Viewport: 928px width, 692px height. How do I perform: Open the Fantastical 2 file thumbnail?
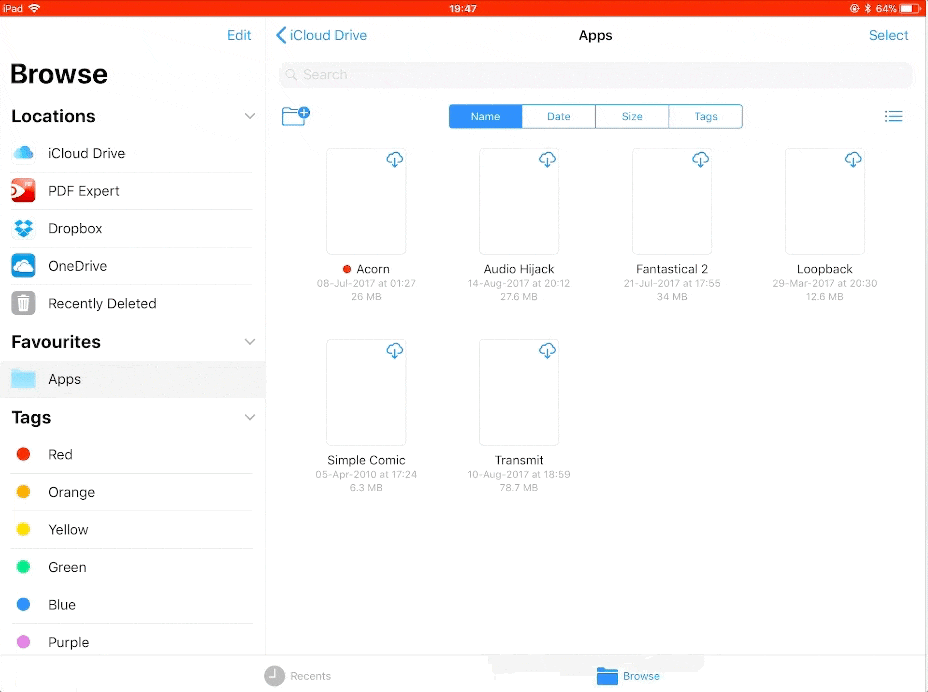coord(672,201)
